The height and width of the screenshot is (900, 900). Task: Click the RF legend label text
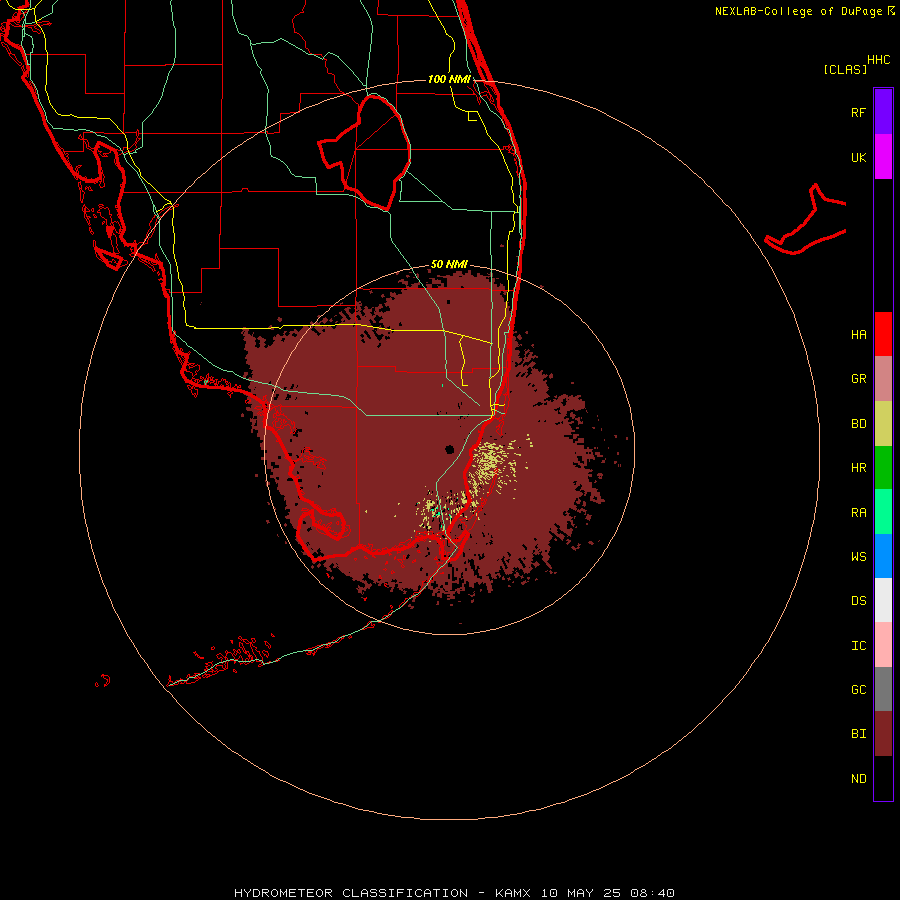coord(858,113)
